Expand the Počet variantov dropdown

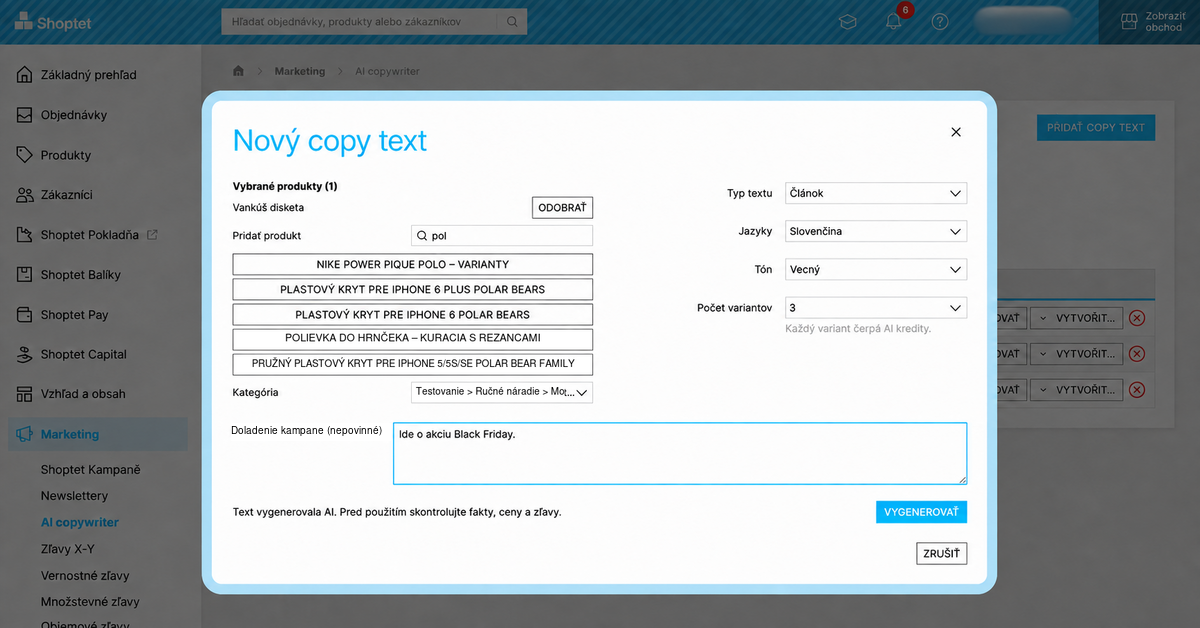coord(876,308)
